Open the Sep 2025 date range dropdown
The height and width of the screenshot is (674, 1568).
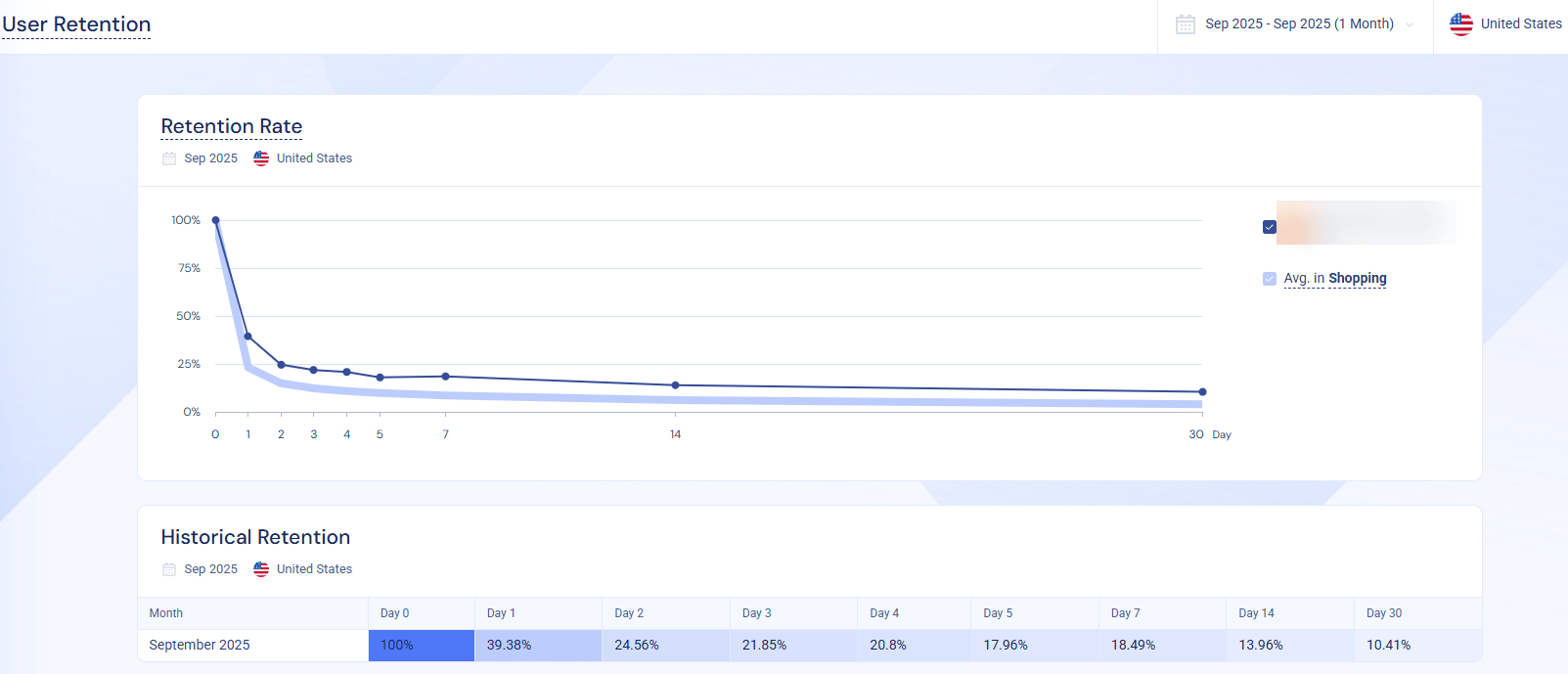(1301, 23)
